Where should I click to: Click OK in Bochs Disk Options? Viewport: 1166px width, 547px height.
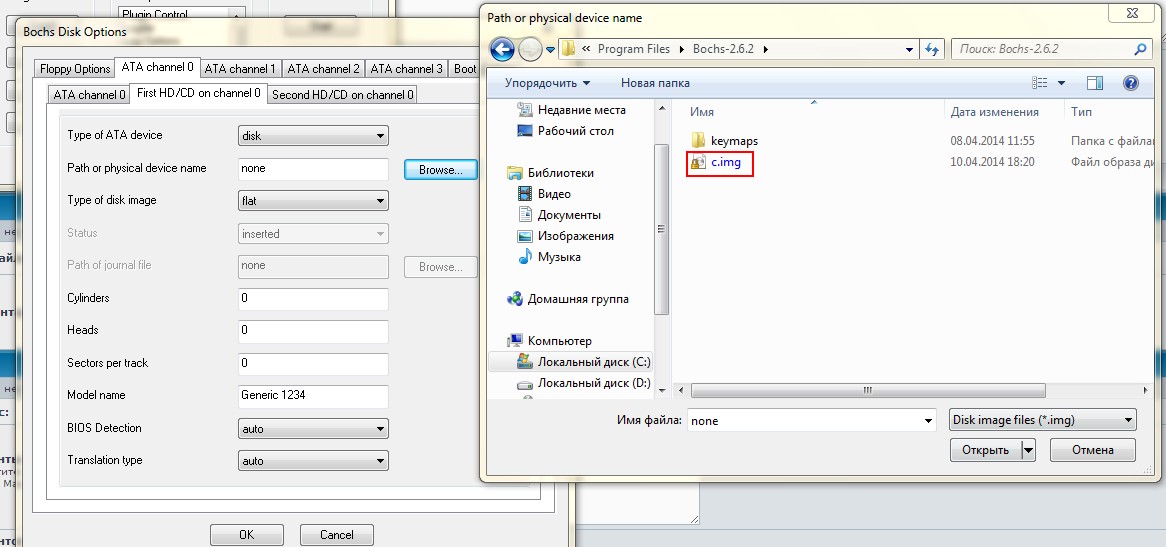tap(247, 534)
